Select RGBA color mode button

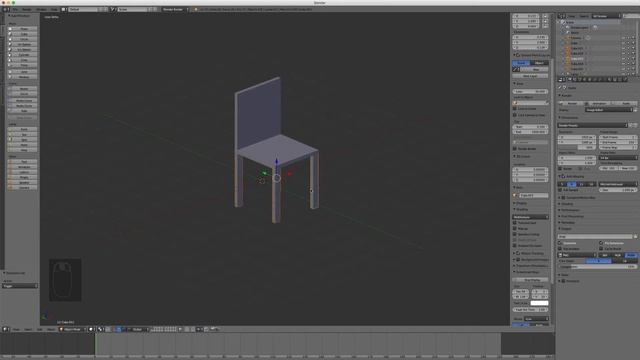click(x=631, y=255)
